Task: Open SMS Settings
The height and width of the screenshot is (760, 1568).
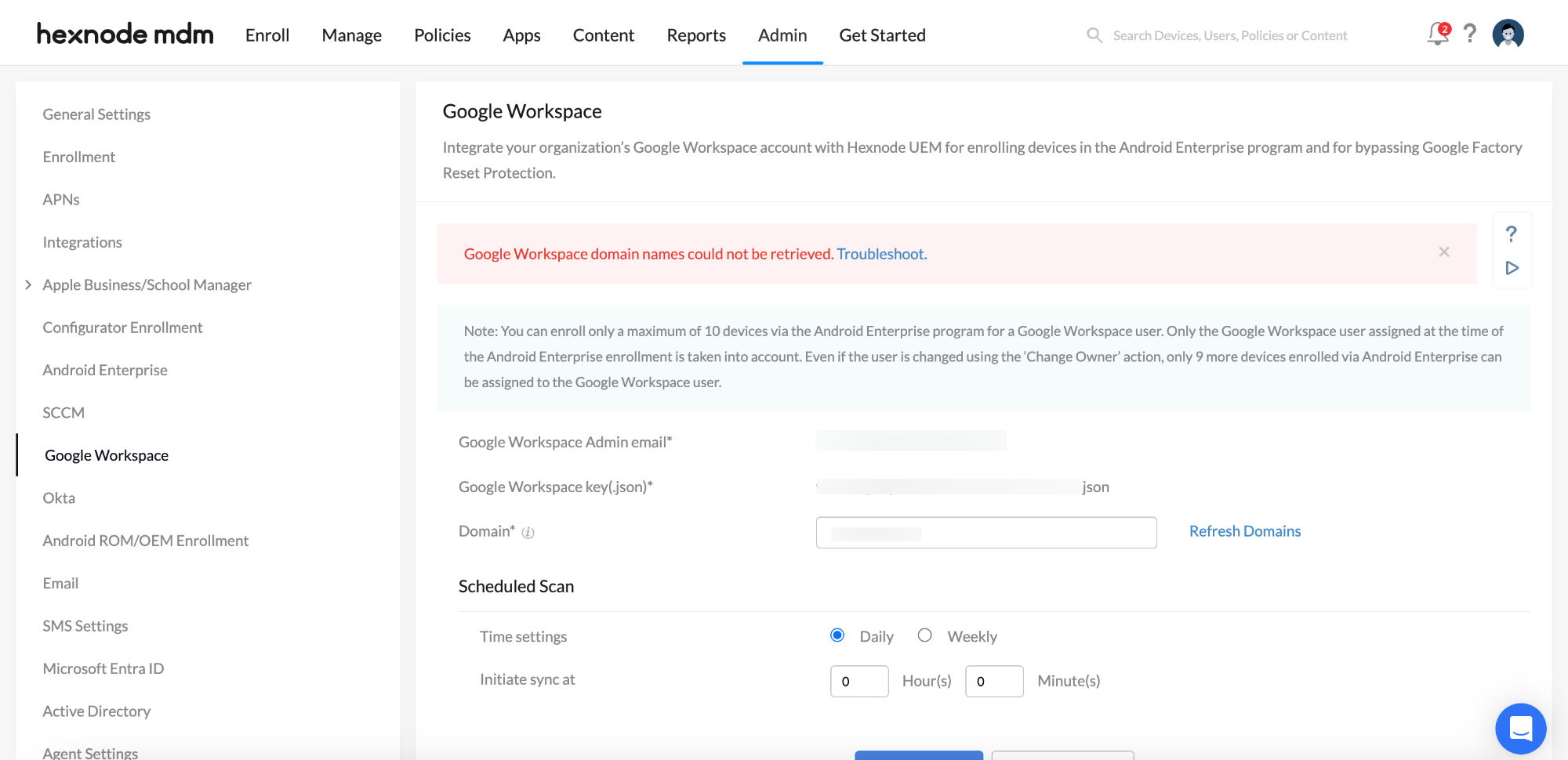Action: [85, 626]
